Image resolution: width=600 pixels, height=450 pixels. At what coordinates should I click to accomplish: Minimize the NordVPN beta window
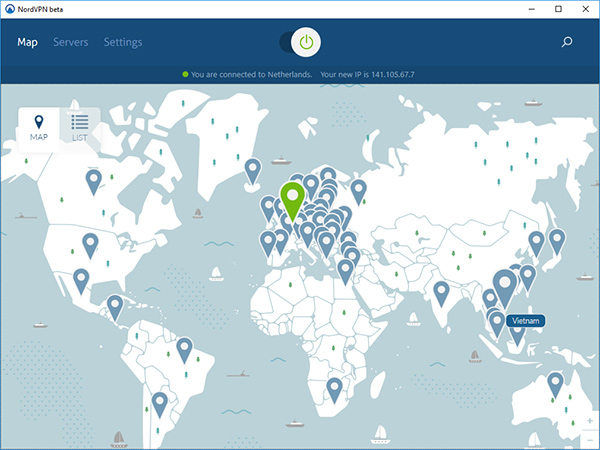coord(532,9)
